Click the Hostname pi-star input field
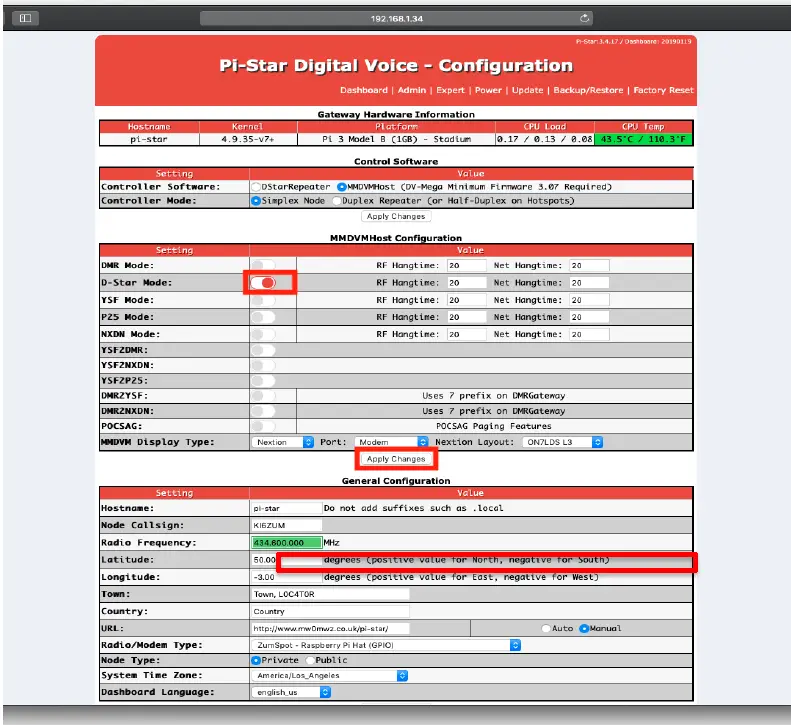 287,508
